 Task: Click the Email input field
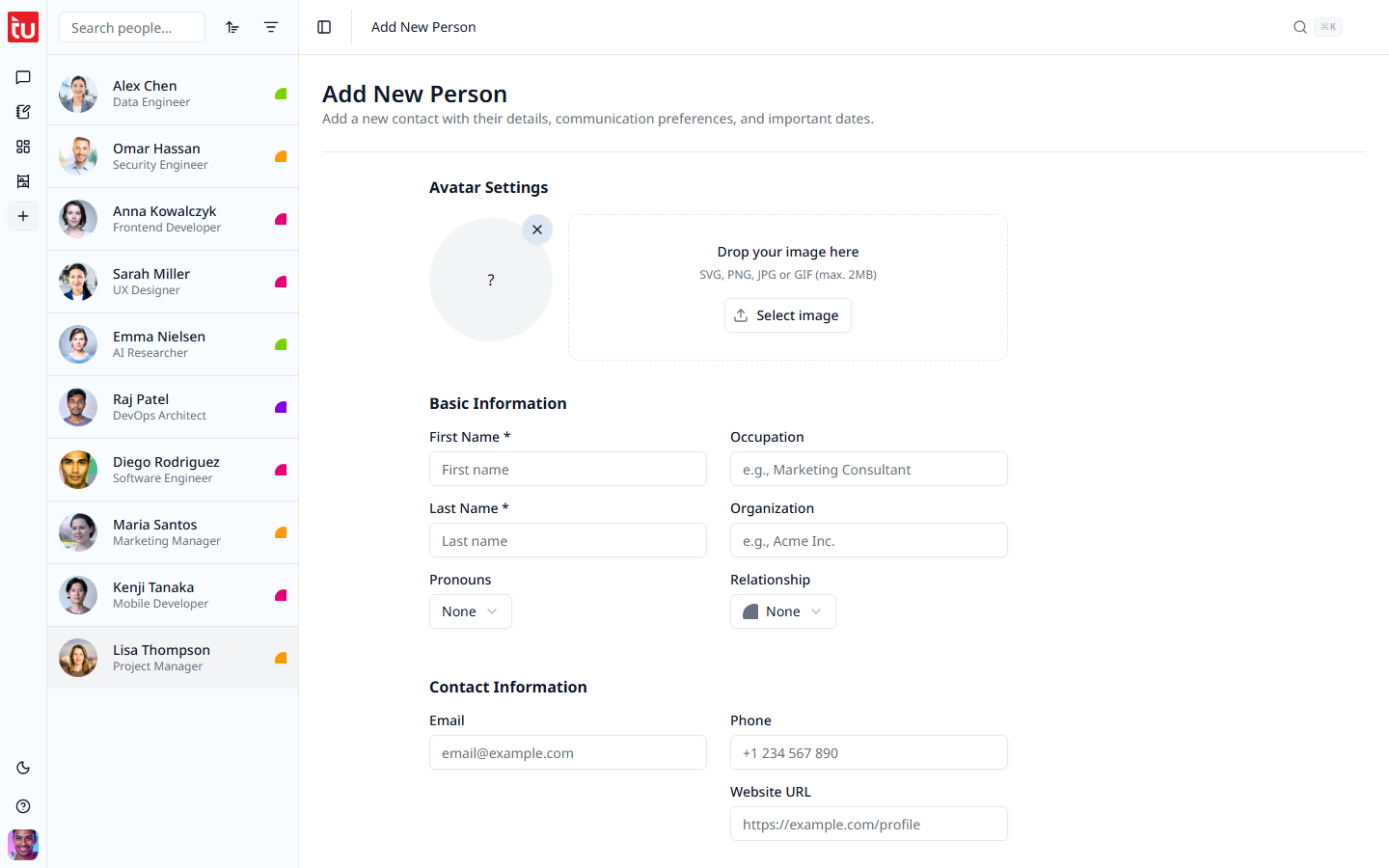[568, 752]
